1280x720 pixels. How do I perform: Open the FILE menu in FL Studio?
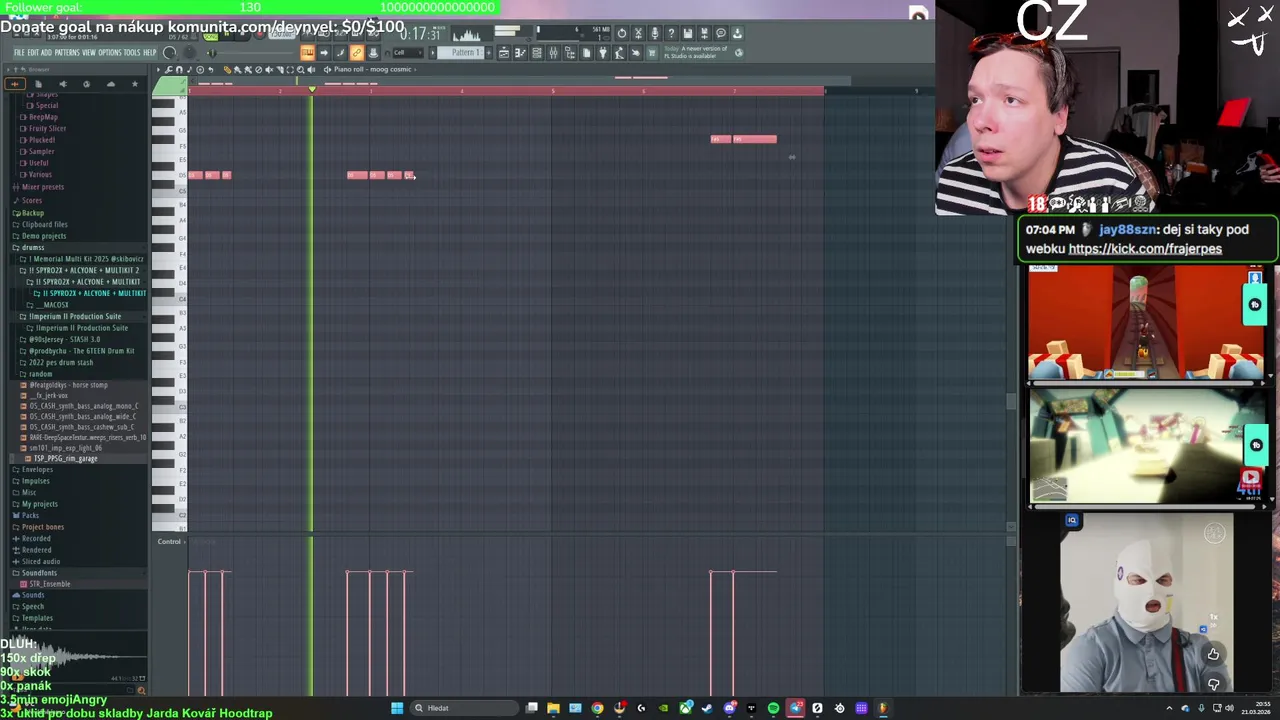point(19,53)
